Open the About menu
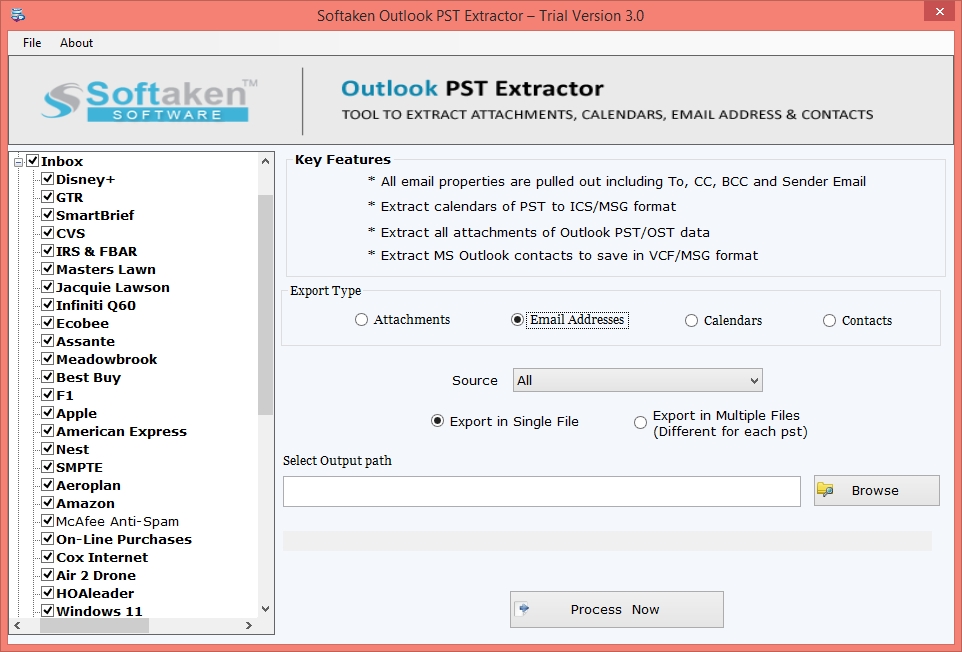Viewport: 962px width, 652px height. pyautogui.click(x=76, y=43)
